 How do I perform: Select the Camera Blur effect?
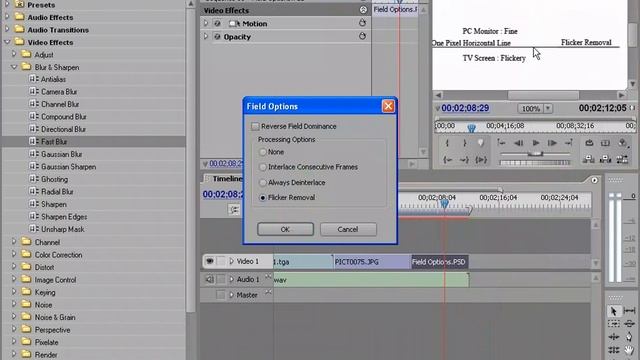pos(59,92)
